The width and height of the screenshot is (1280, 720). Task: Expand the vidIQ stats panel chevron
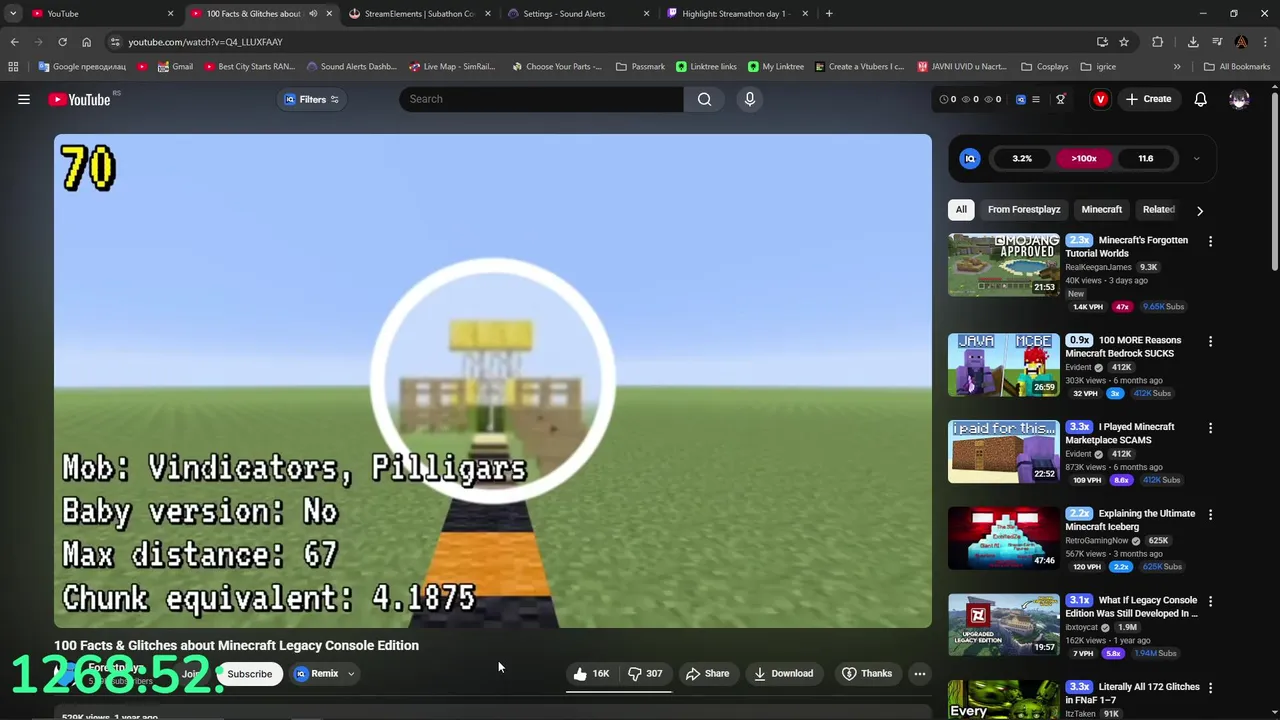click(1196, 158)
